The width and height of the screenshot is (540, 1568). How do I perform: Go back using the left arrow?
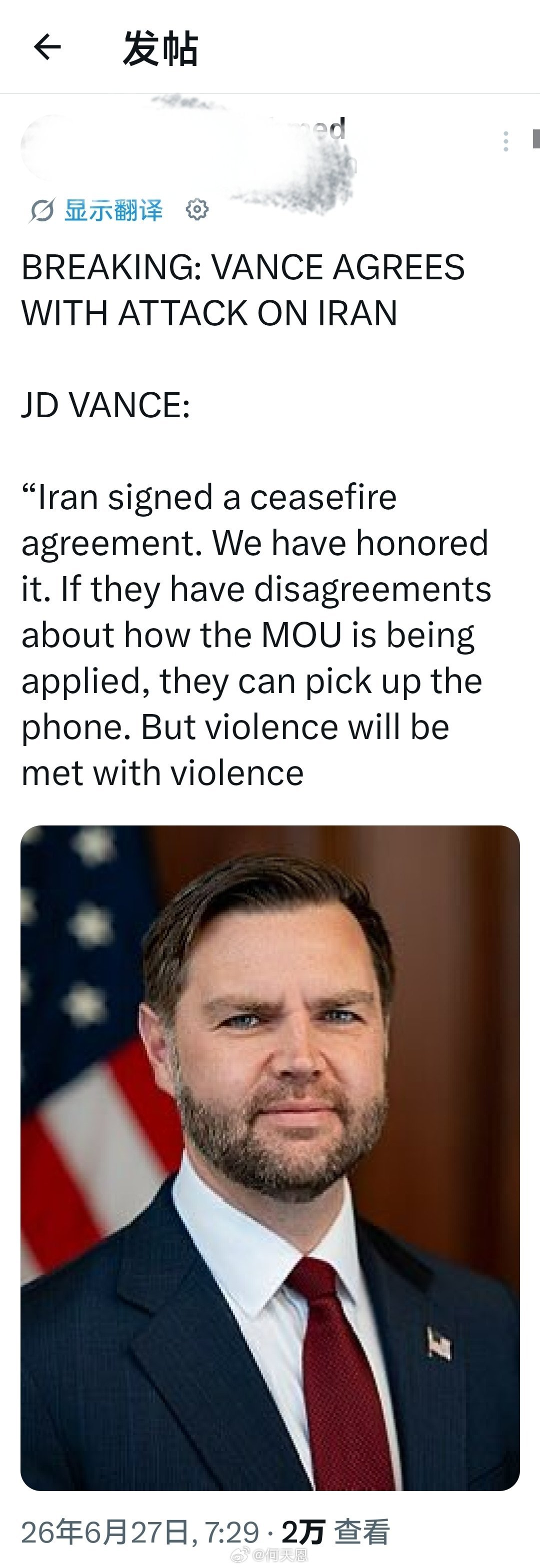(x=47, y=47)
